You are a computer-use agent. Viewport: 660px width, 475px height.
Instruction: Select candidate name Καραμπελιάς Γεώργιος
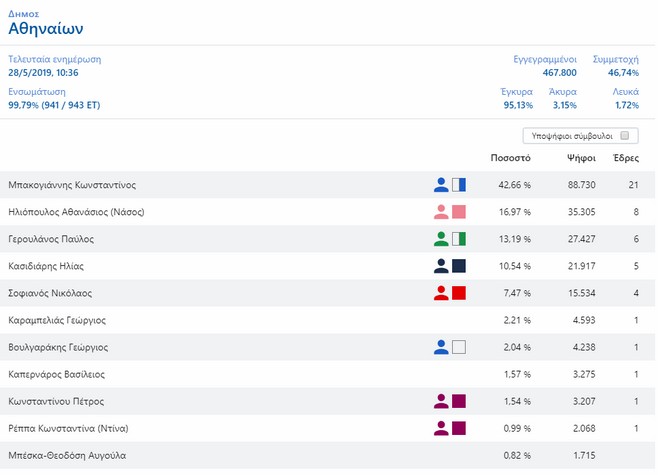(x=57, y=320)
